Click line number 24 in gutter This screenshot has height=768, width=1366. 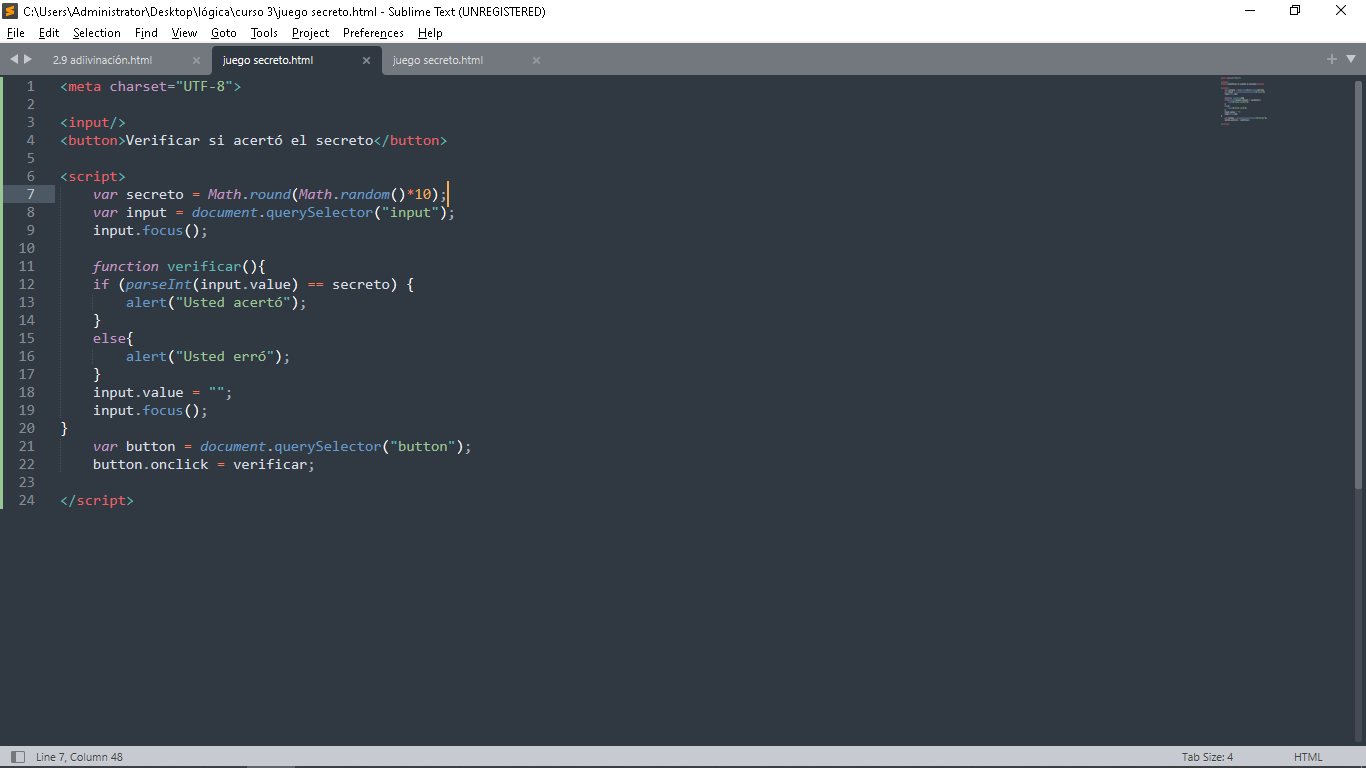[x=27, y=500]
